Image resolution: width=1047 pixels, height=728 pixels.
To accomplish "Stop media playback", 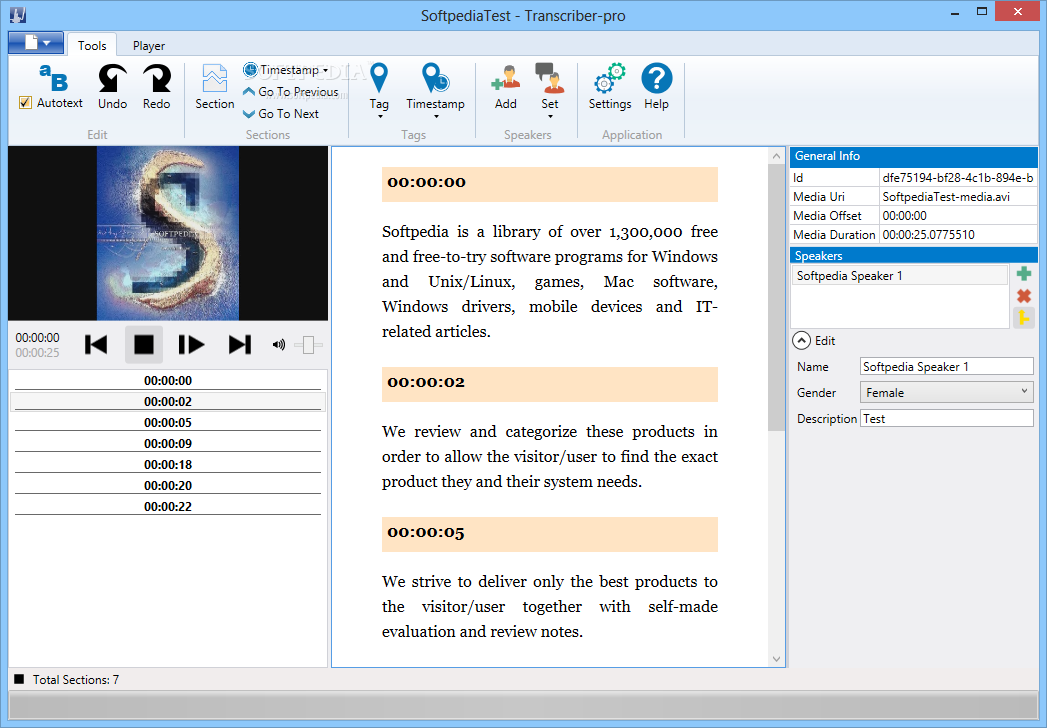I will (144, 345).
